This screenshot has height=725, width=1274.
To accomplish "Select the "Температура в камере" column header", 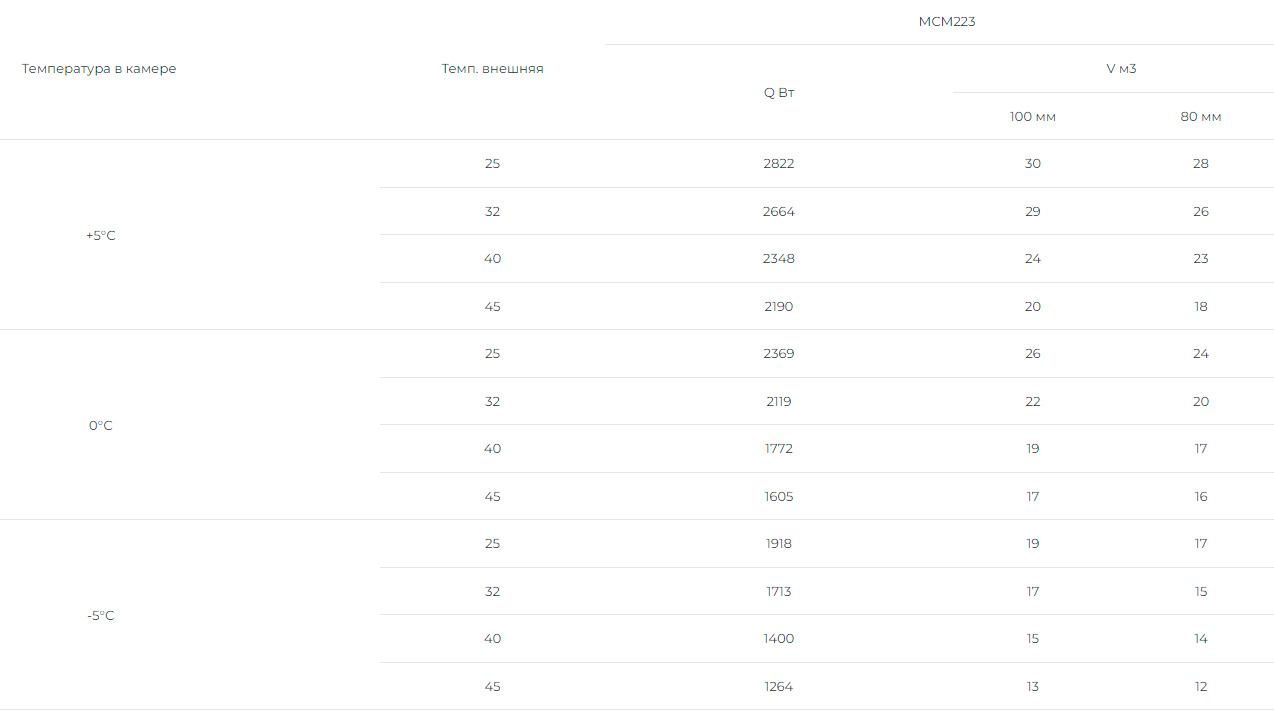I will click(x=99, y=69).
